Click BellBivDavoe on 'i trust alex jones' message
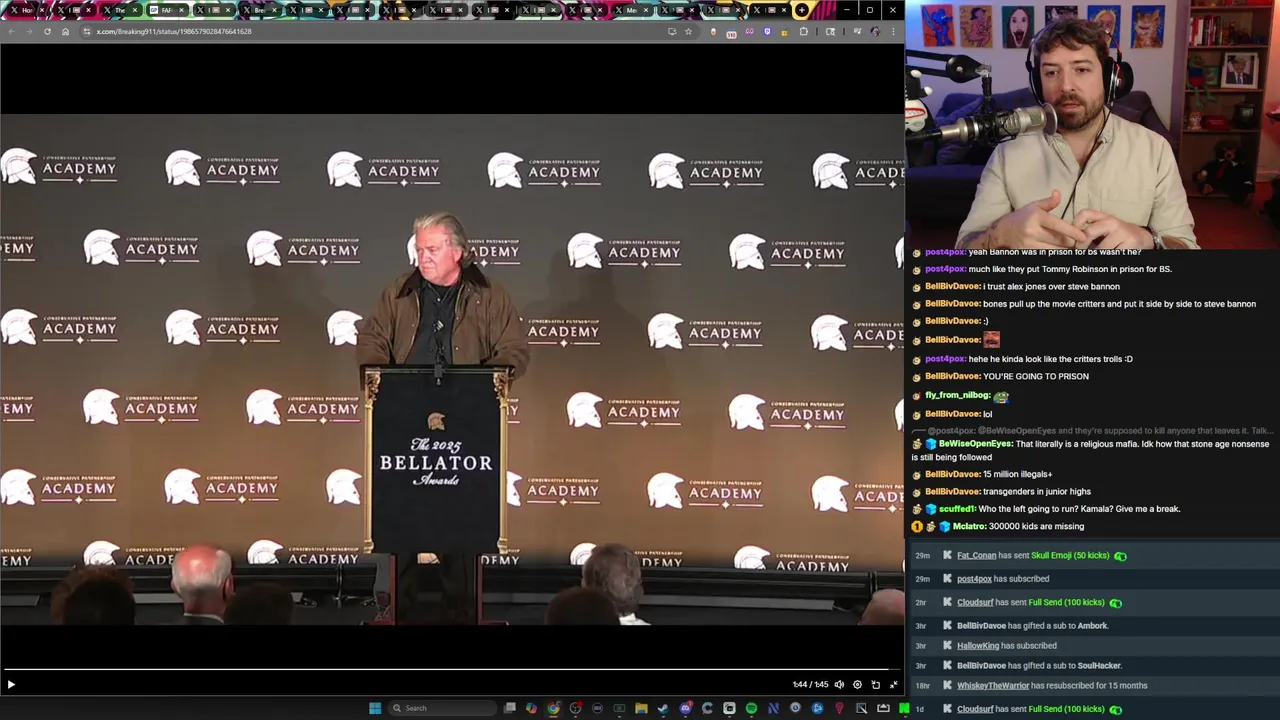Image resolution: width=1280 pixels, height=720 pixels. coord(952,287)
